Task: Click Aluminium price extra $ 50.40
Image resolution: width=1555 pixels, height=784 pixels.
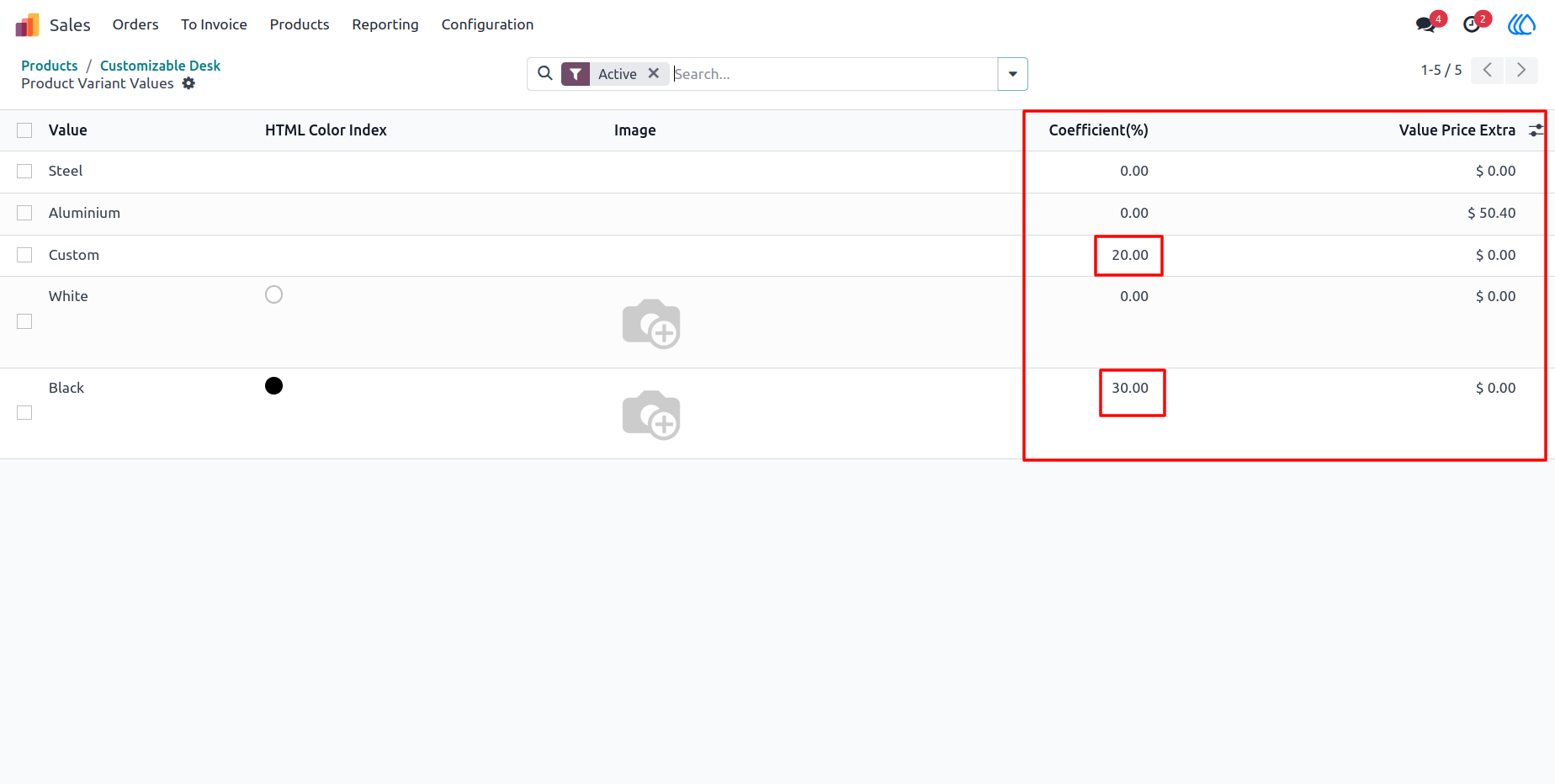Action: tap(1491, 213)
